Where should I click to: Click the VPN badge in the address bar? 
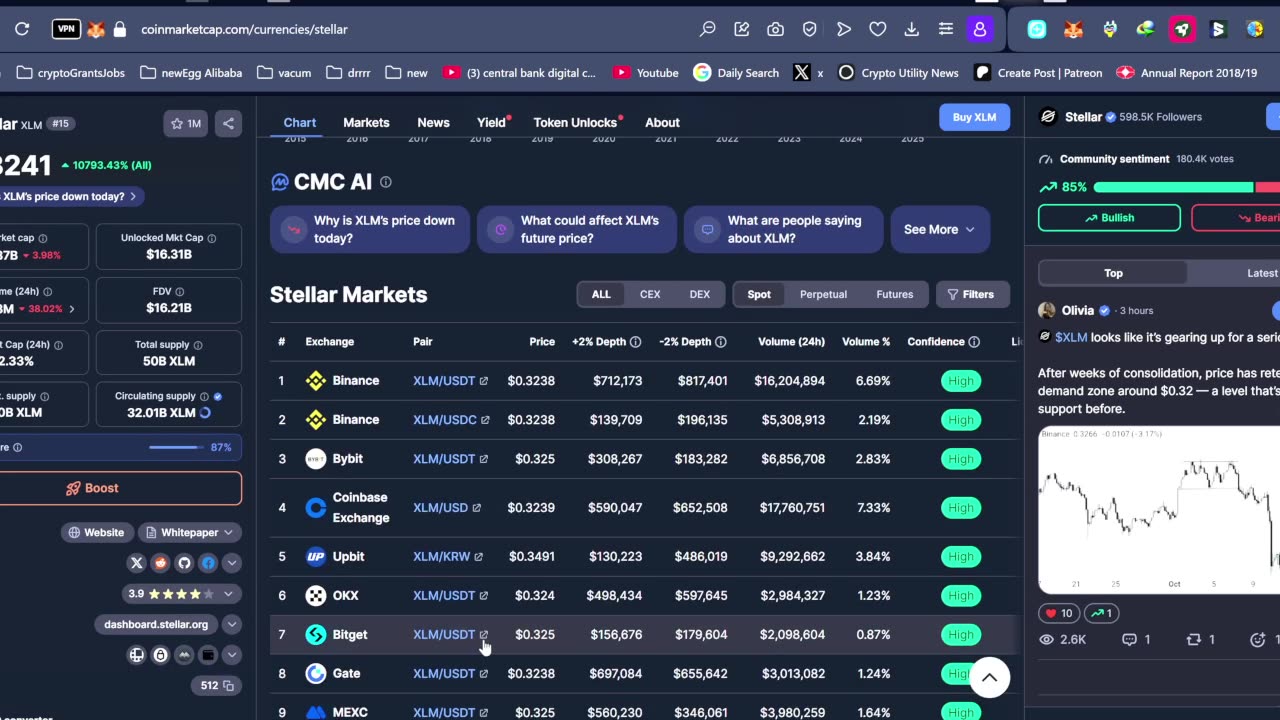tap(66, 29)
